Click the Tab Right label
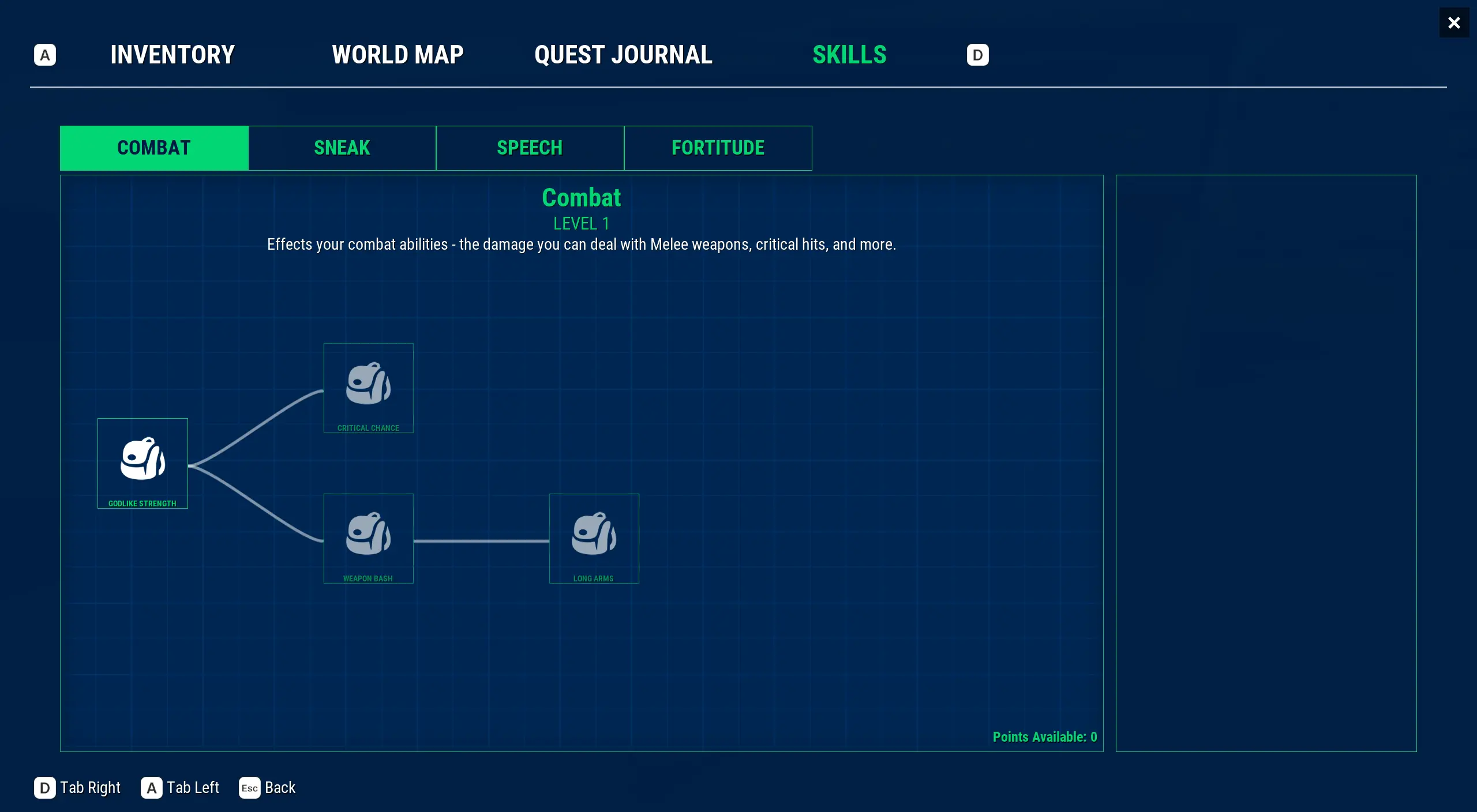 (91, 788)
